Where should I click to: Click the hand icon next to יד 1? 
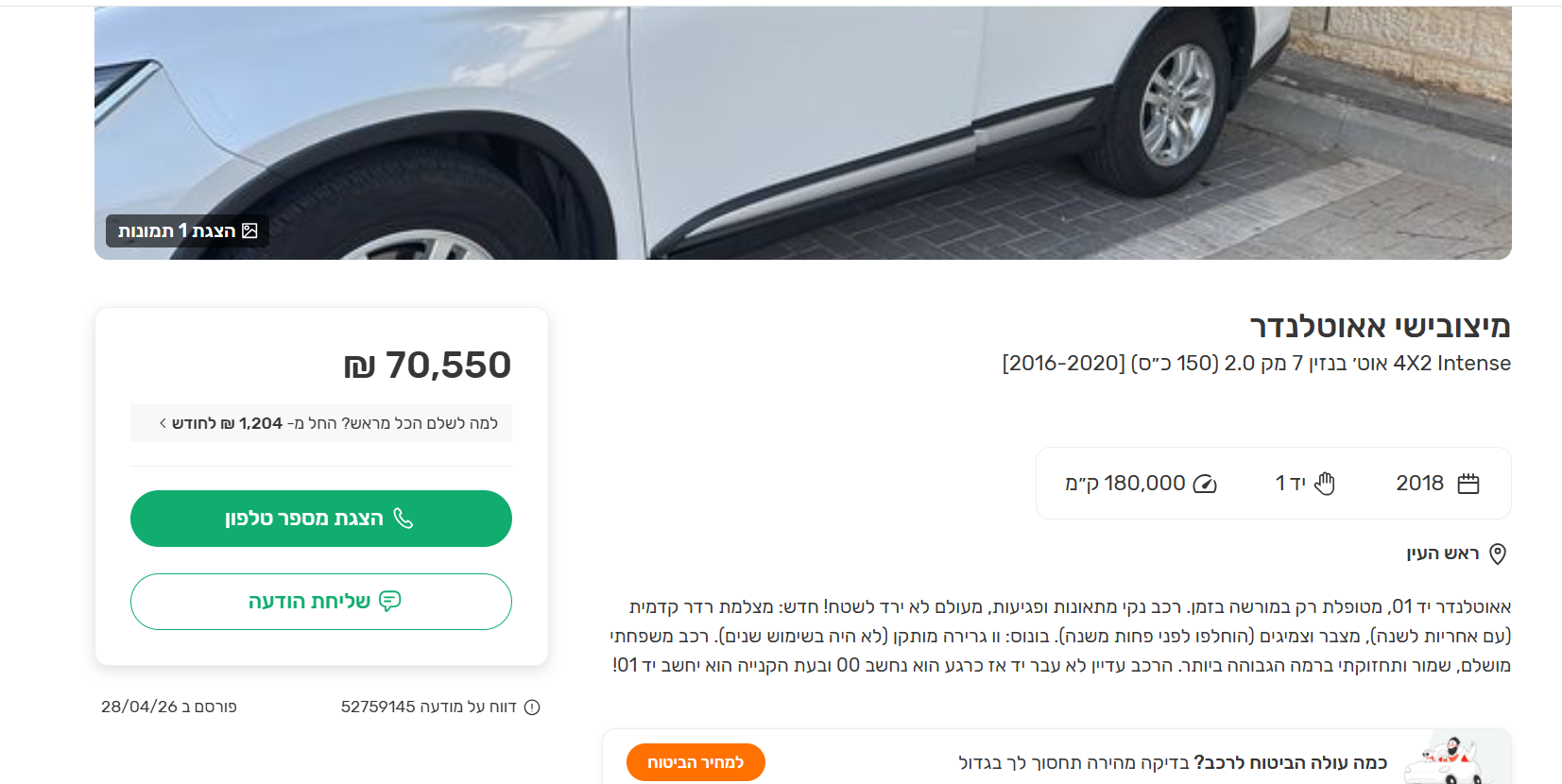[1325, 484]
